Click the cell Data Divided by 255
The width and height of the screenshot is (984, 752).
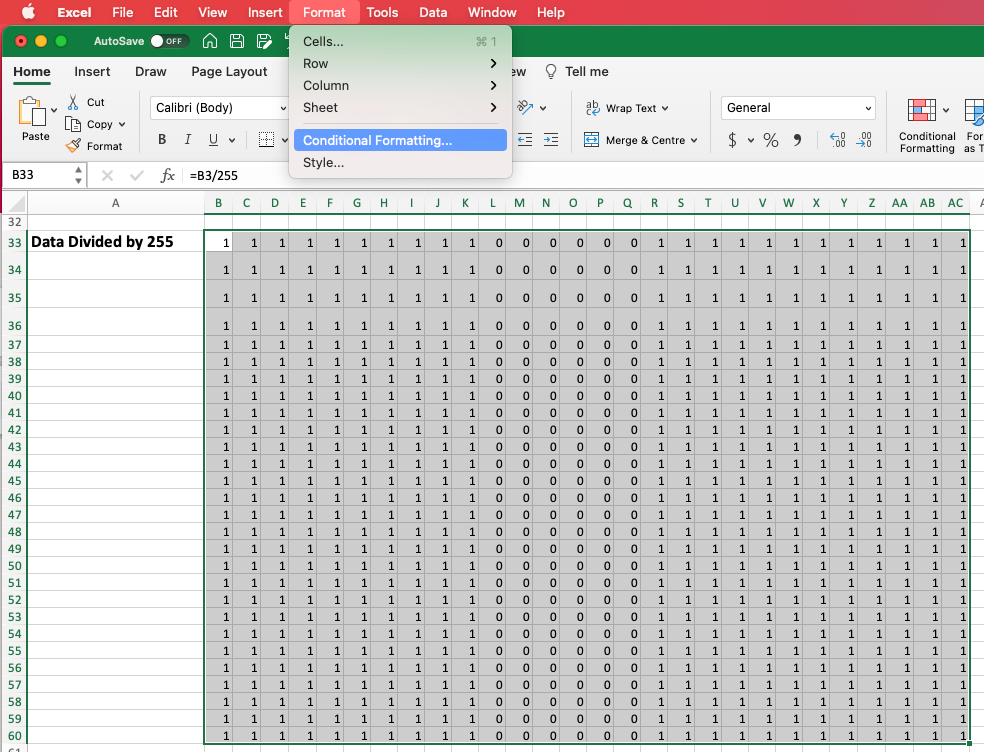115,242
